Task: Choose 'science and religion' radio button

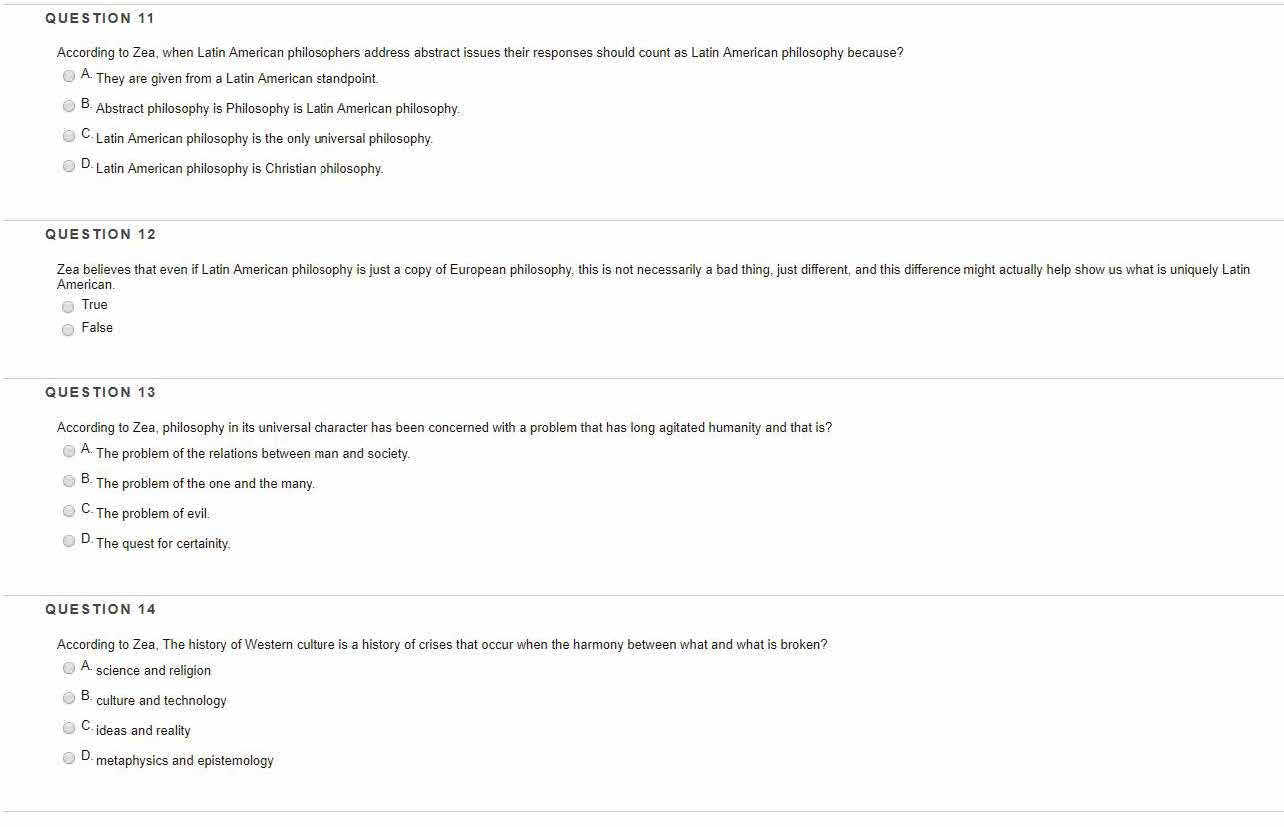Action: [68, 668]
